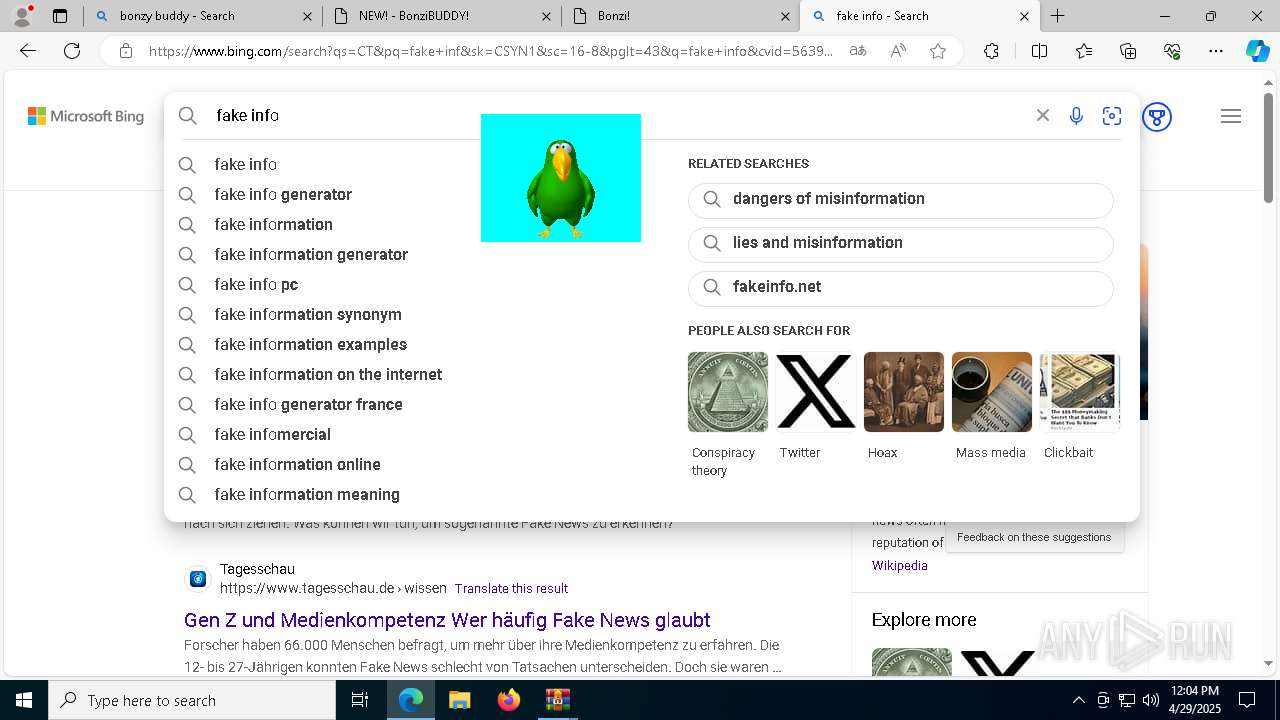
Task: Open the Bing hamburger menu
Action: [1231, 116]
